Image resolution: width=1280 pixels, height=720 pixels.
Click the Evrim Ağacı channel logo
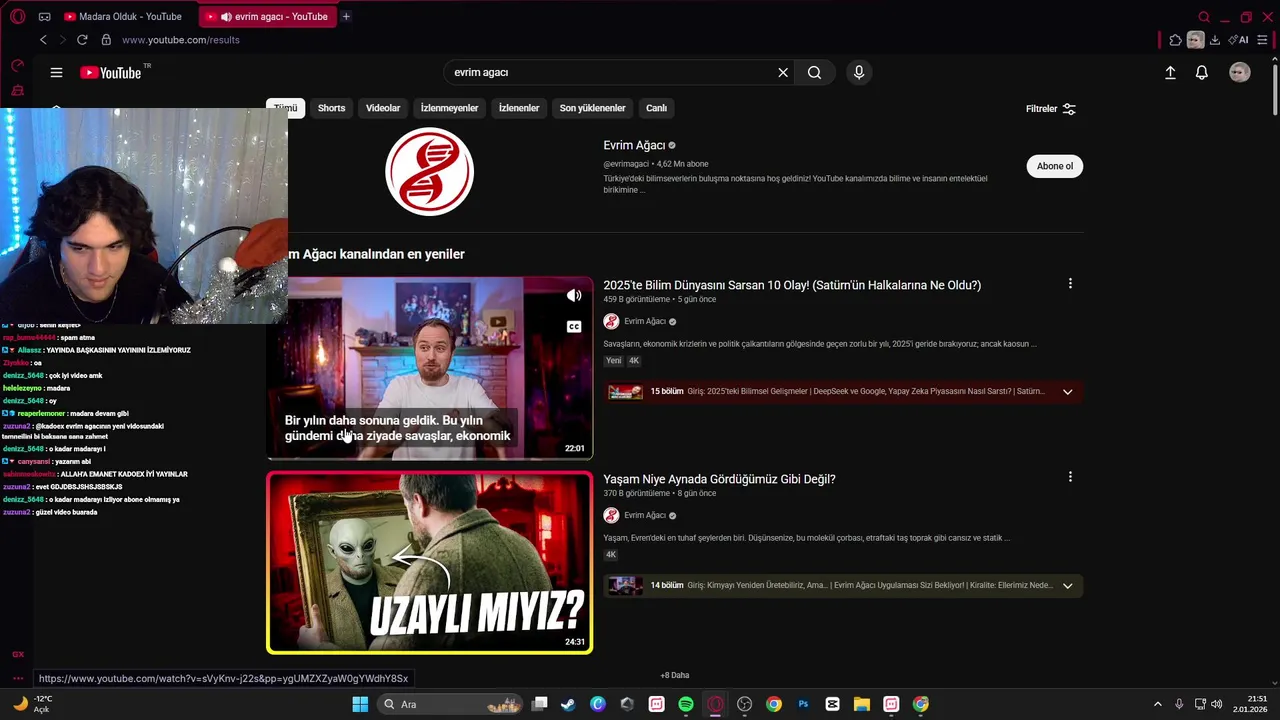429,172
